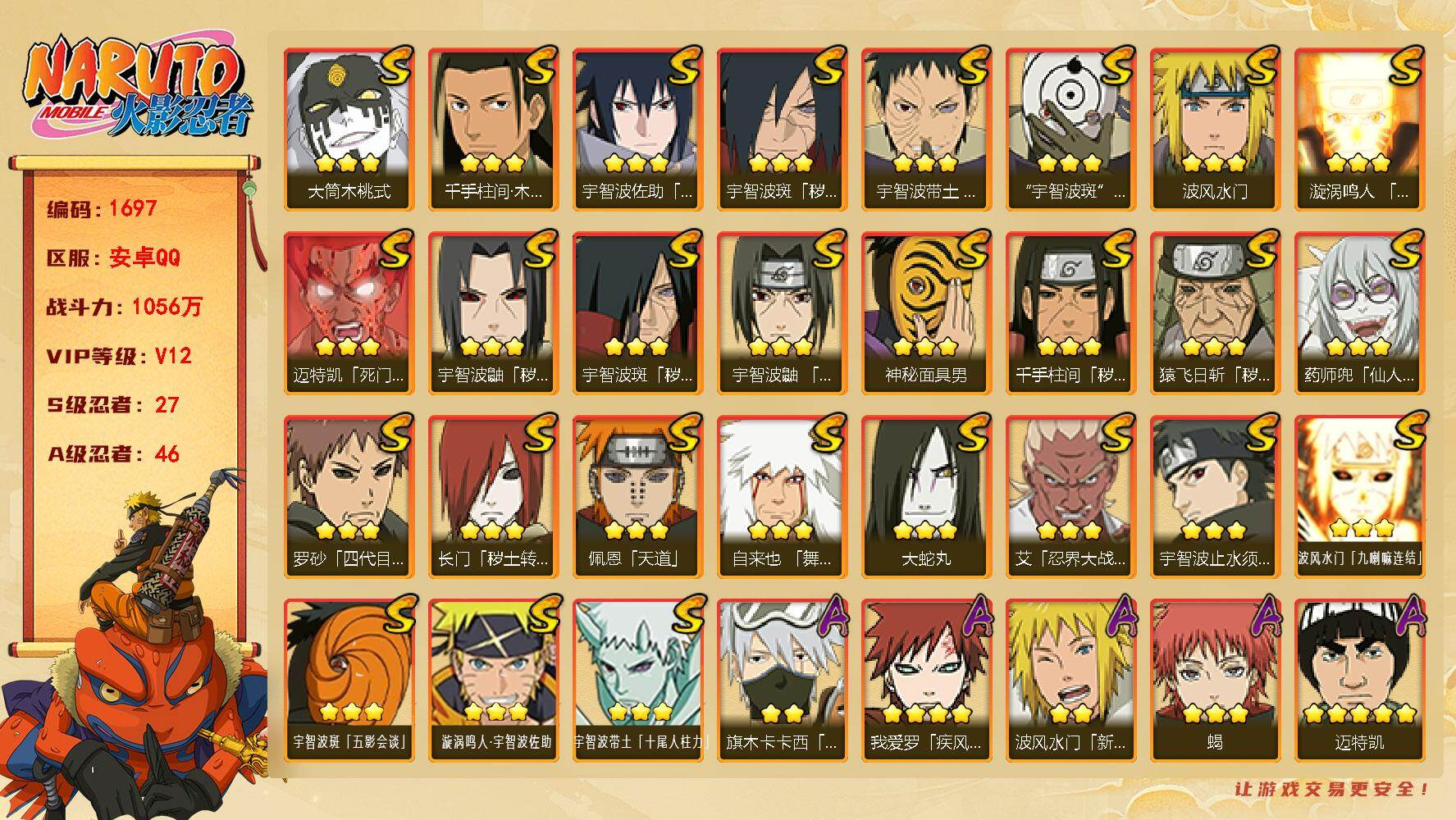Open the 蝎 A-rank ninja card
This screenshot has height=820, width=1456.
point(1215,681)
